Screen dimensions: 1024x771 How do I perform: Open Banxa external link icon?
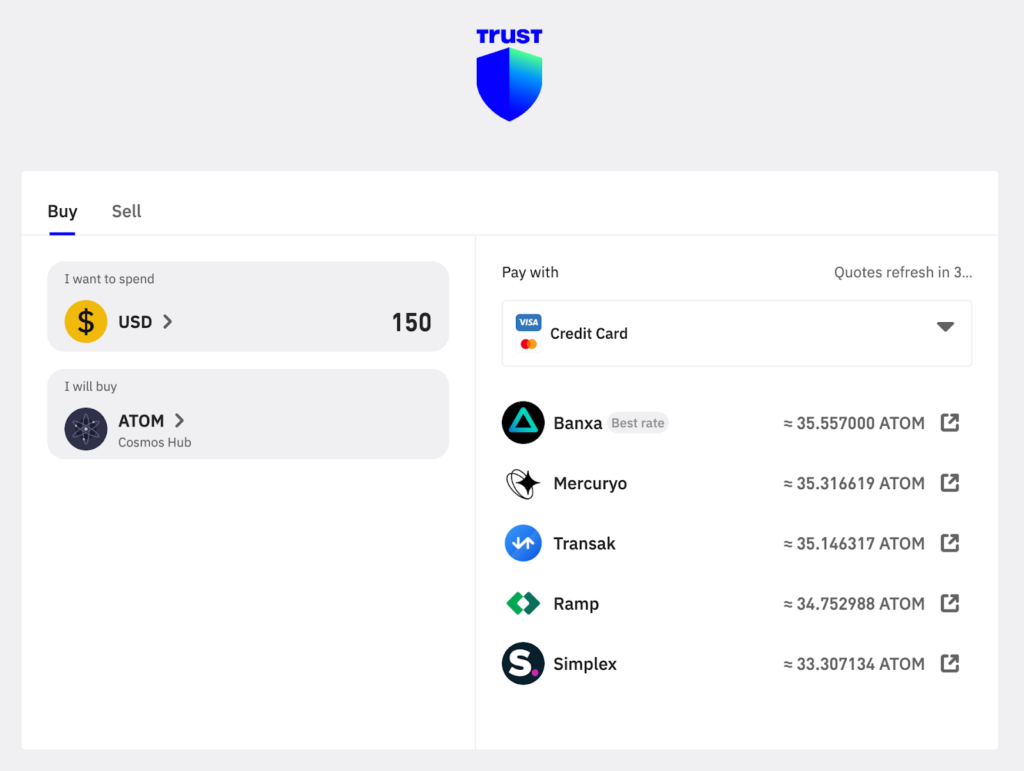(950, 423)
